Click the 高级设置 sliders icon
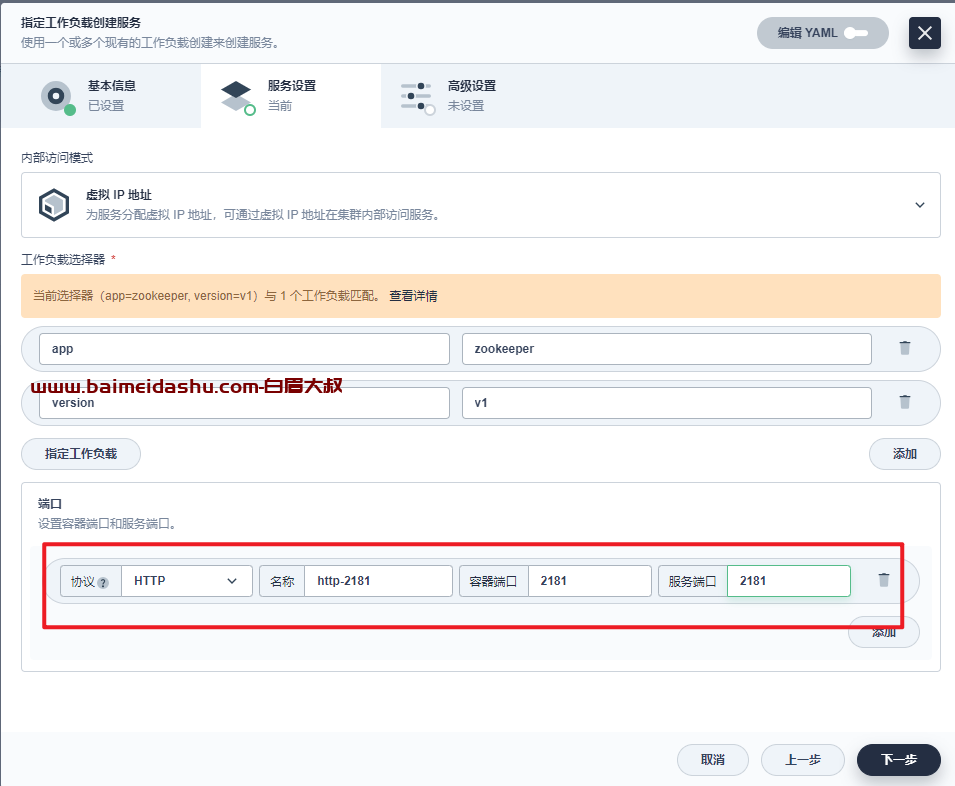 (417, 97)
